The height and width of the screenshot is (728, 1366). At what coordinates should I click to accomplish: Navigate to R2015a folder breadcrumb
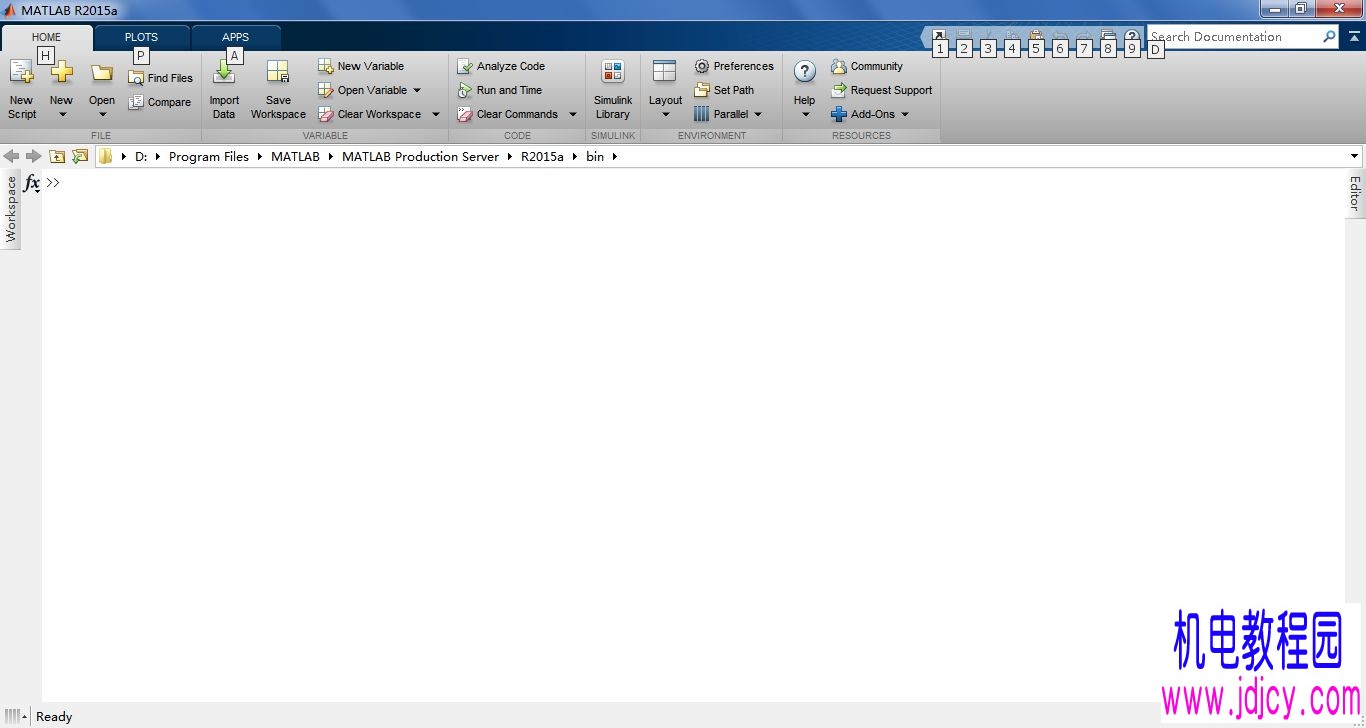pos(542,156)
